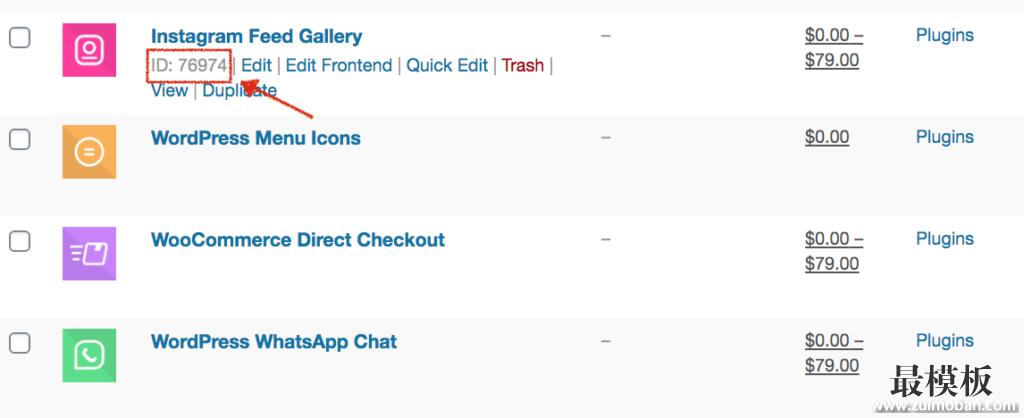Image resolution: width=1024 pixels, height=418 pixels.
Task: Click the green WhatsApp Chat icon
Action: click(89, 355)
